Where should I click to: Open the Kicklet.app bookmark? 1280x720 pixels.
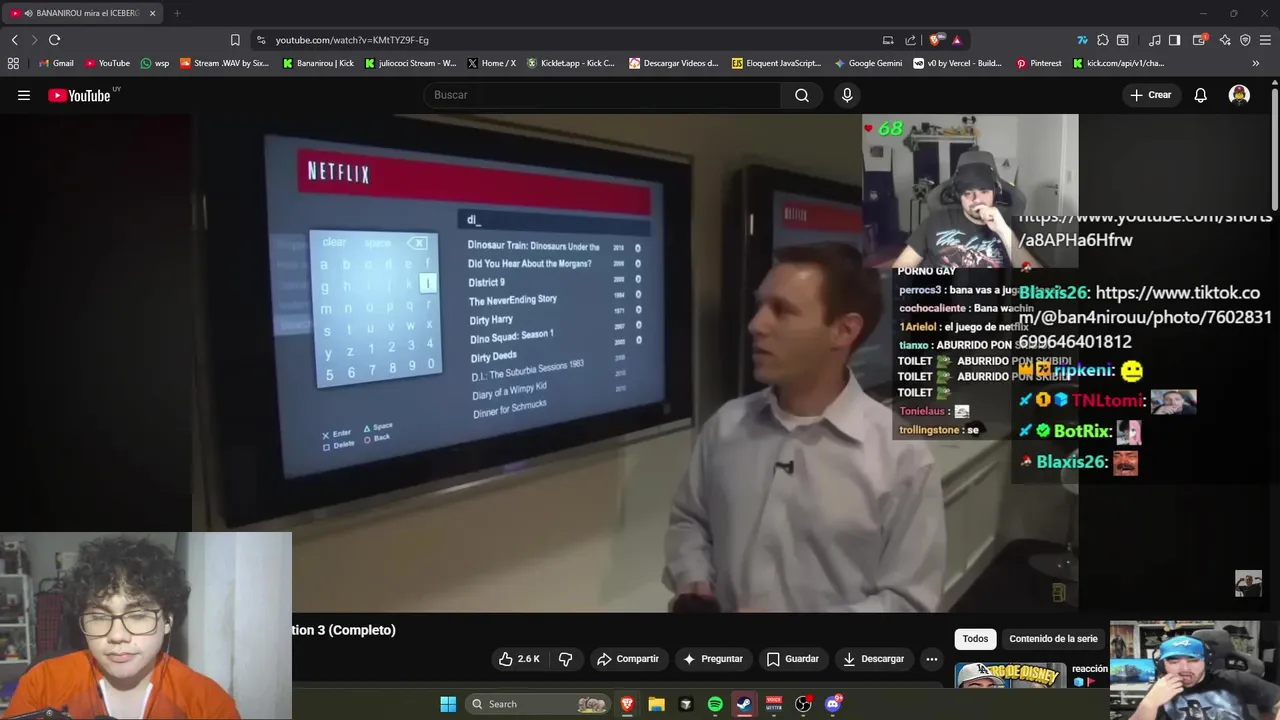(571, 63)
